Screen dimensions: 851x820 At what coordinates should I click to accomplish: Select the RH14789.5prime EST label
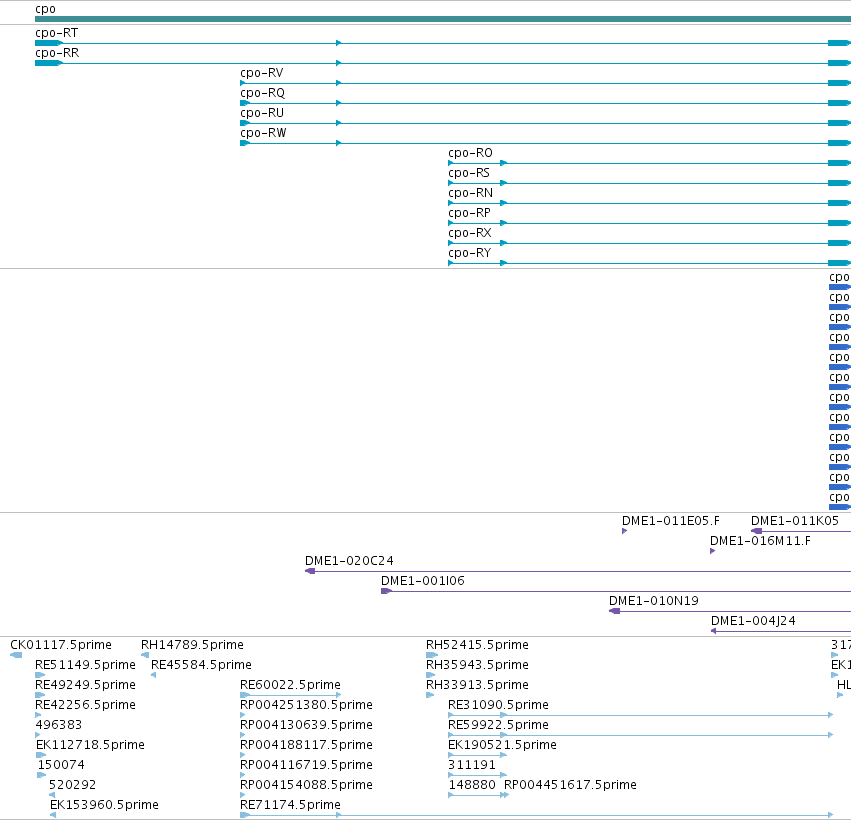point(192,645)
